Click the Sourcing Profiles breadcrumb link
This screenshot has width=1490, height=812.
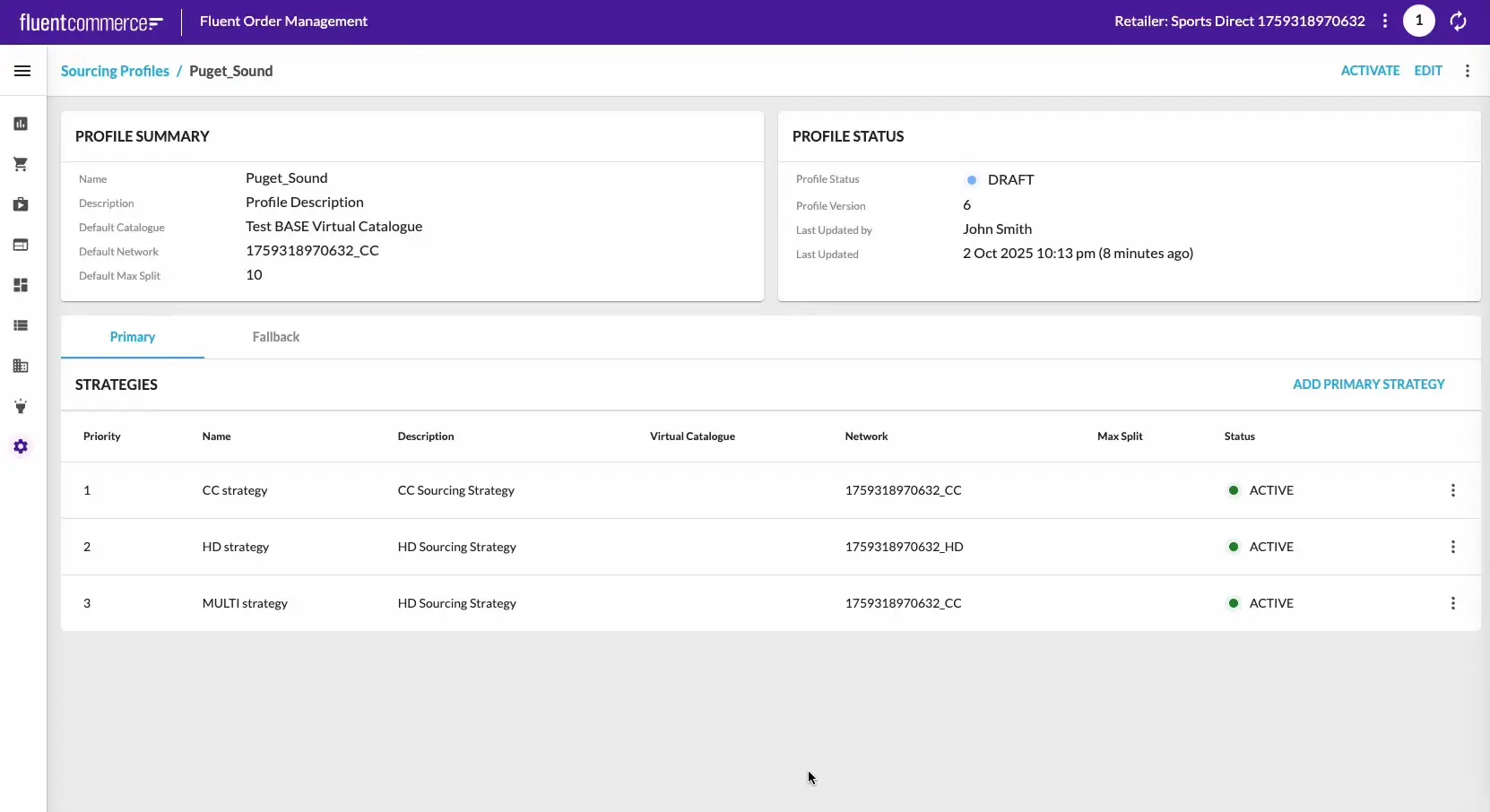click(x=115, y=71)
